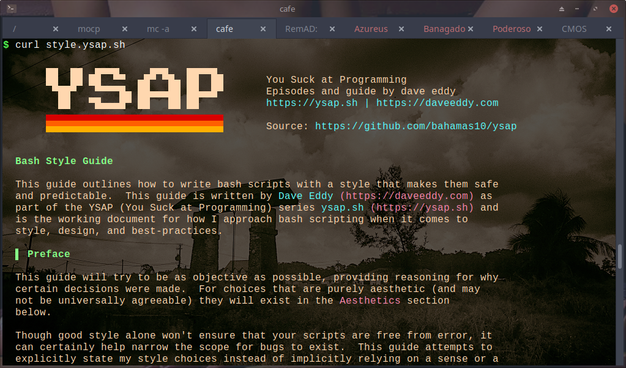Click the "cafe" window title text
Image resolution: width=626 pixels, height=368 pixels.
click(x=287, y=9)
